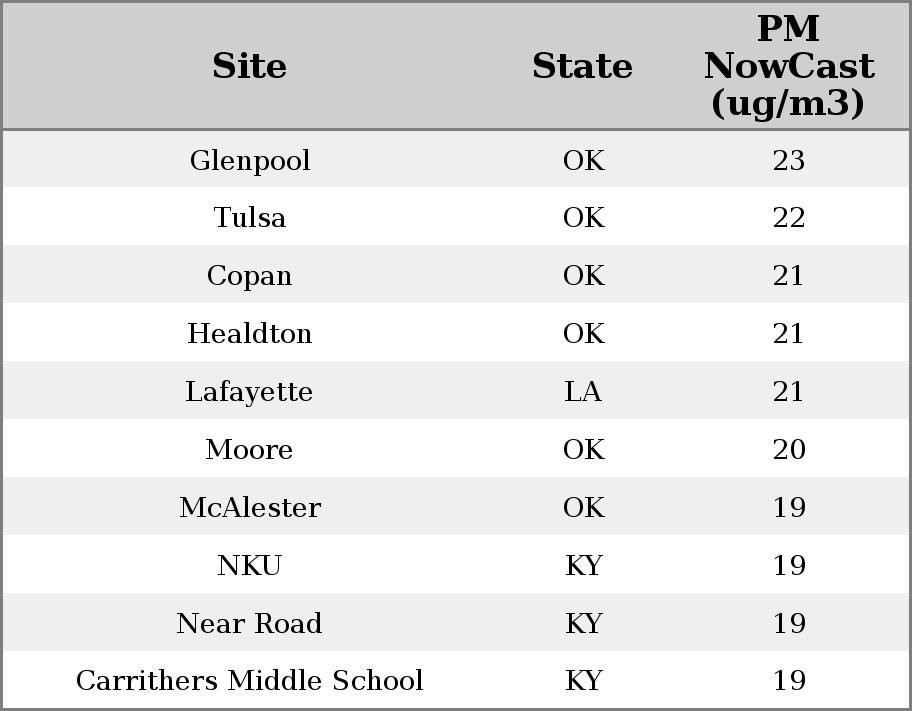Click the KY state cell for NKU
This screenshot has width=912, height=711.
coord(583,565)
